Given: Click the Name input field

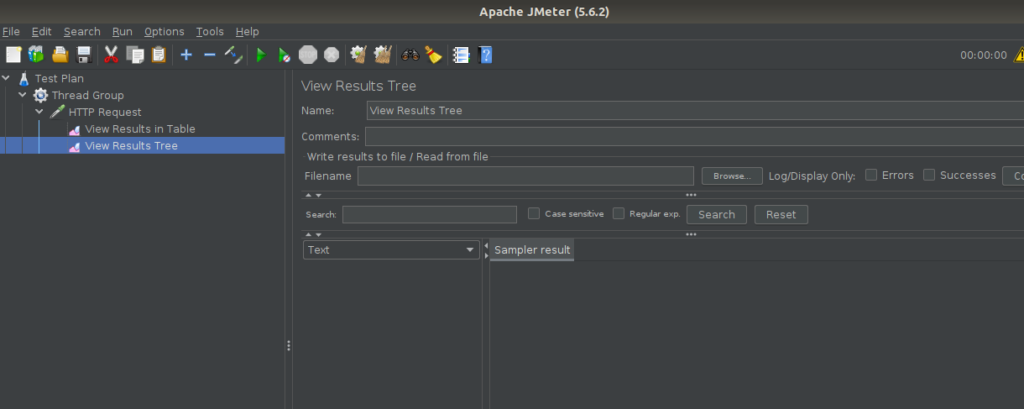Looking at the screenshot, I should coord(695,110).
